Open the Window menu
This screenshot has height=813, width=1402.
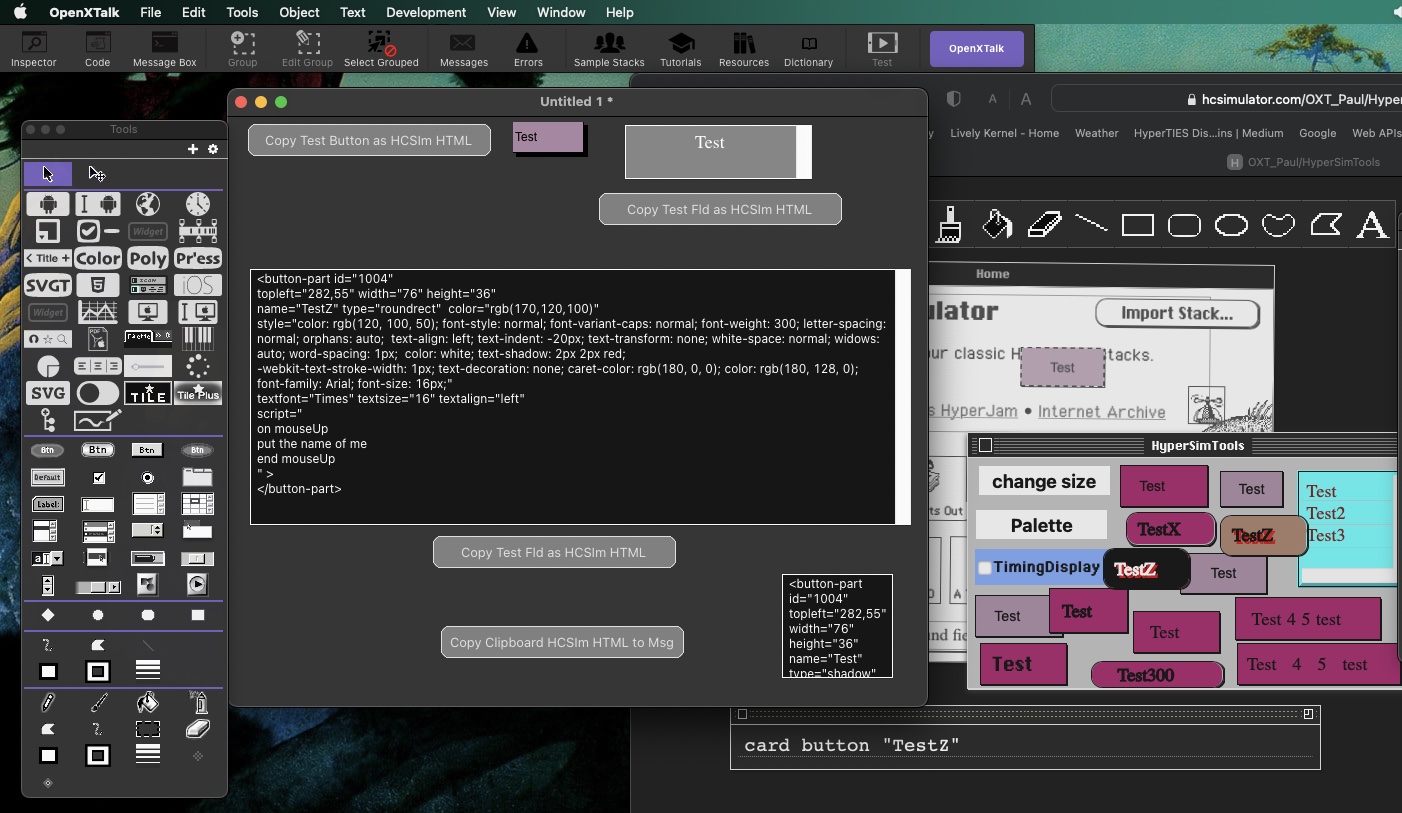(x=561, y=12)
